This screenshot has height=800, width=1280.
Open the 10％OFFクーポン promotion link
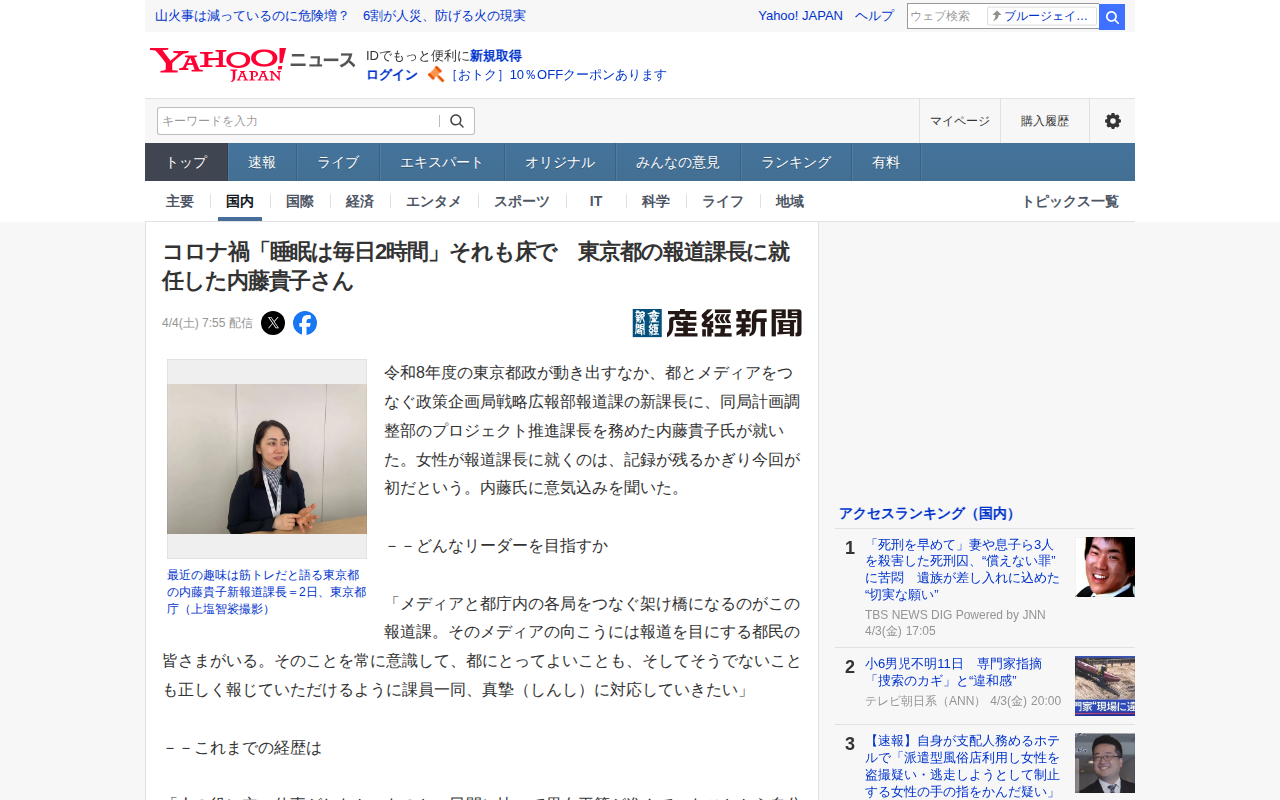558,75
